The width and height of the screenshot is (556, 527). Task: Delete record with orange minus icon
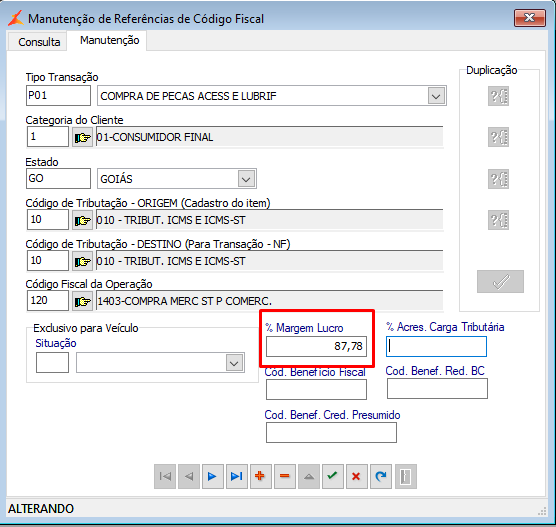(285, 476)
